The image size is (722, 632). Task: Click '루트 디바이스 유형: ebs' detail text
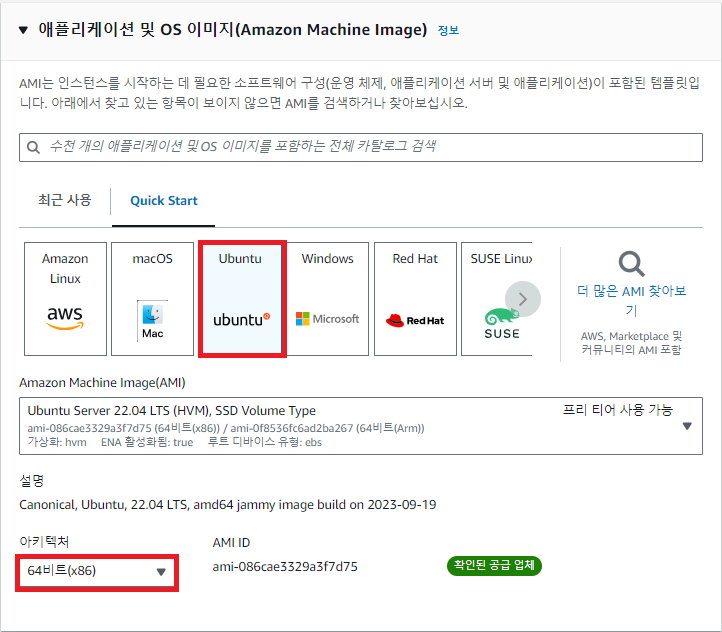[265, 442]
